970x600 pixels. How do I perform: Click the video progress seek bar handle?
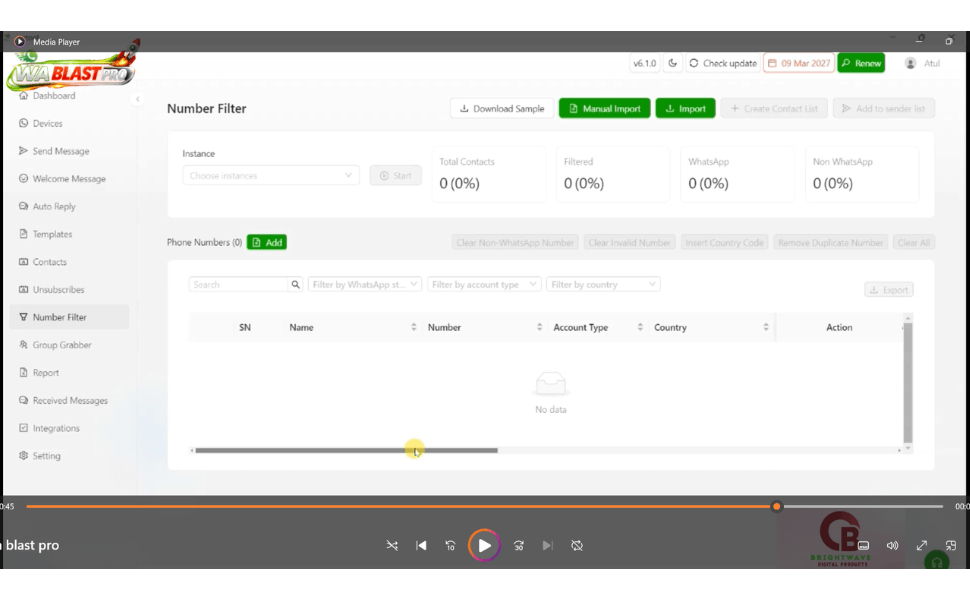[x=776, y=507]
